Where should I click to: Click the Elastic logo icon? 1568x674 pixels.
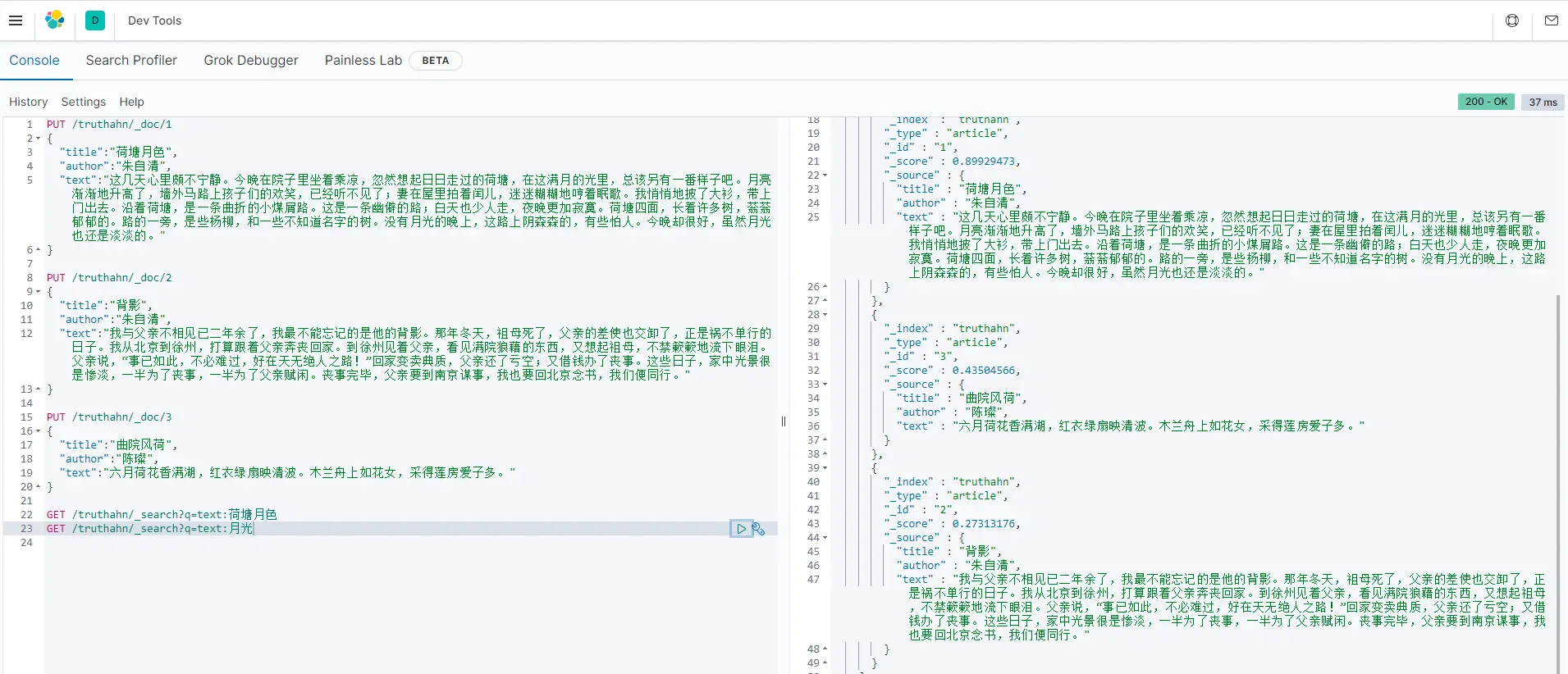(55, 20)
